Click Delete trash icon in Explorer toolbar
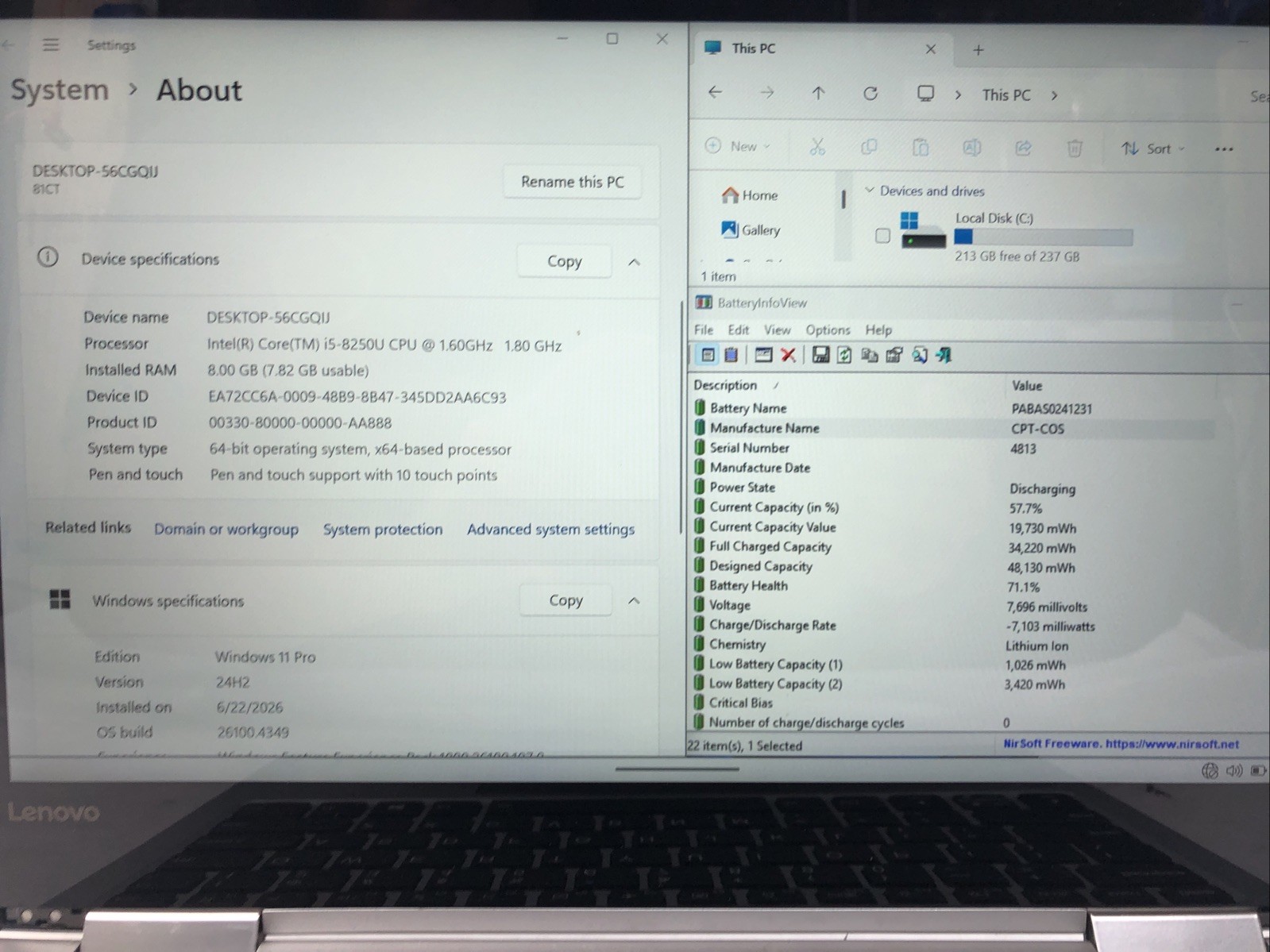Screen dimensions: 1270x952 [1075, 148]
